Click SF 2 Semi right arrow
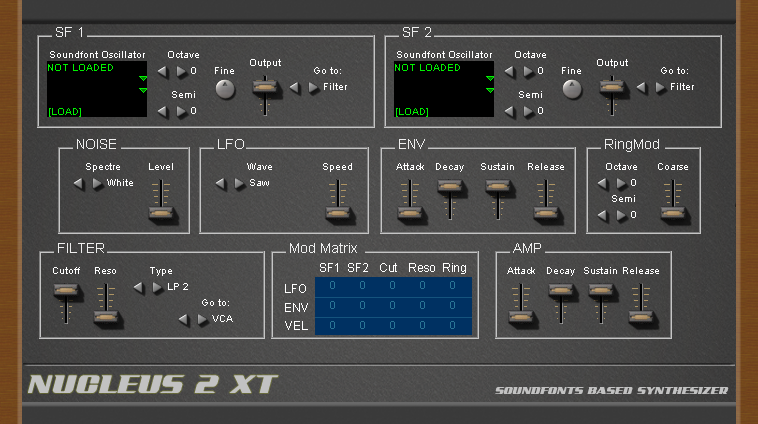Image resolution: width=758 pixels, height=424 pixels. (x=528, y=112)
